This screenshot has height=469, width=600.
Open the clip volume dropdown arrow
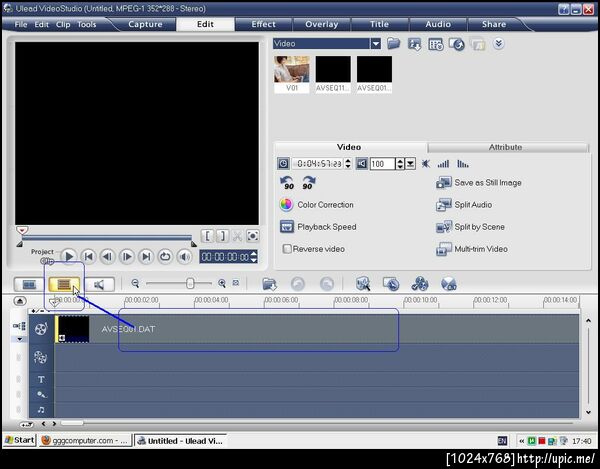[x=410, y=164]
